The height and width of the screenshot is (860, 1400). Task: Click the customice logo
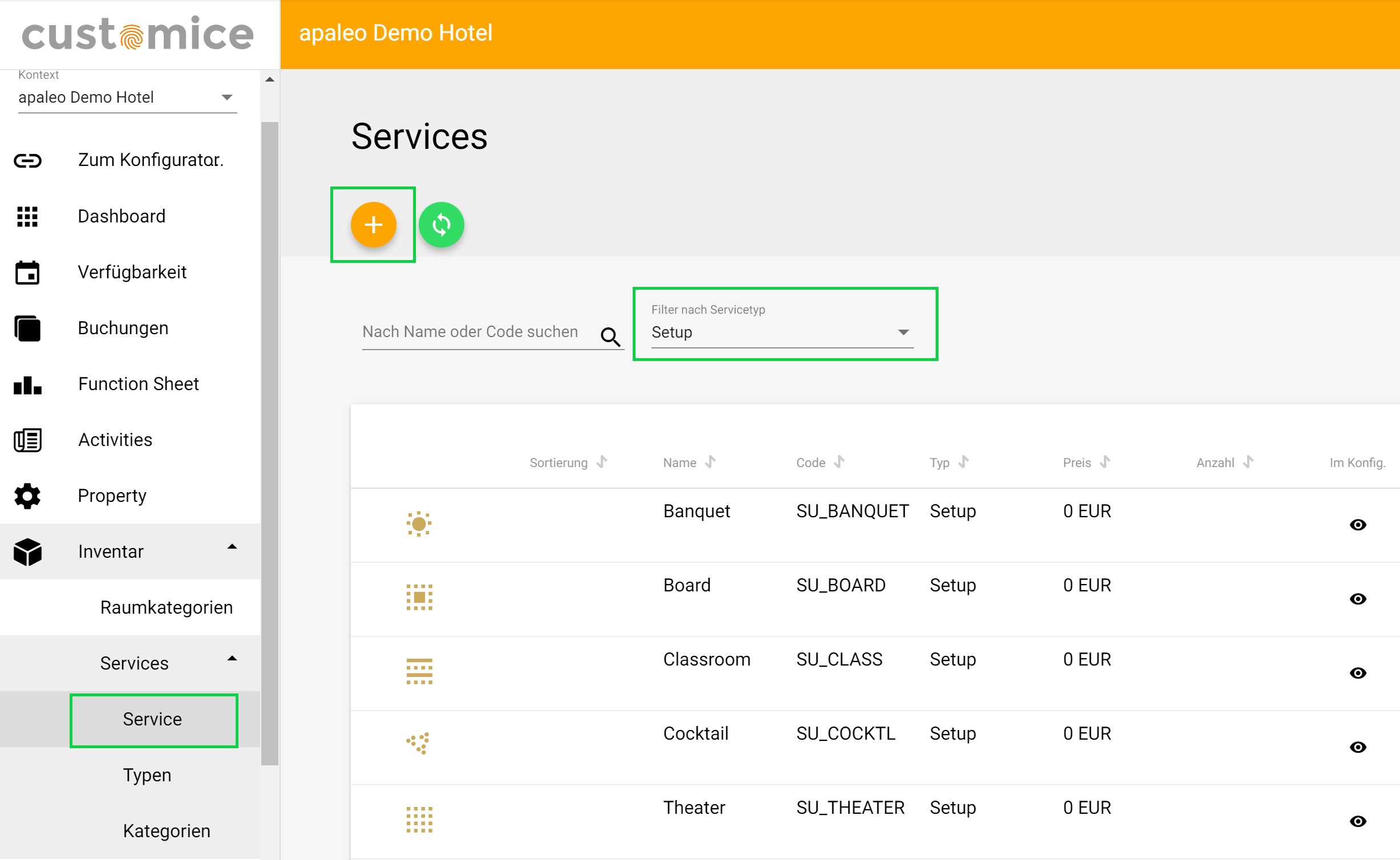pos(137,33)
